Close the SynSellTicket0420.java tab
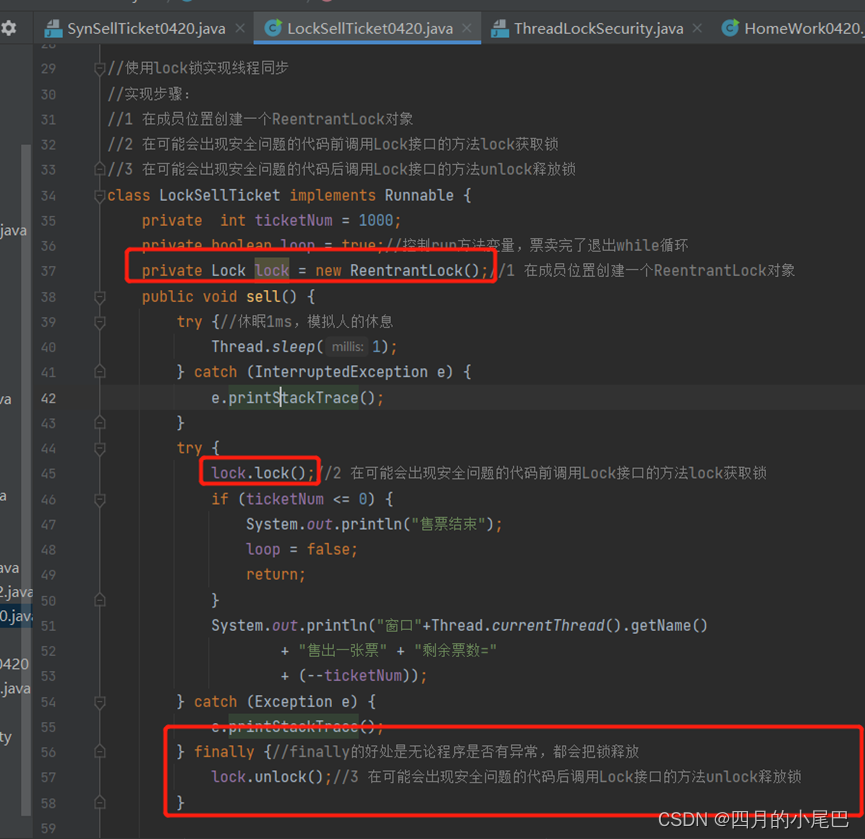Image resolution: width=865 pixels, height=839 pixels. 240,29
